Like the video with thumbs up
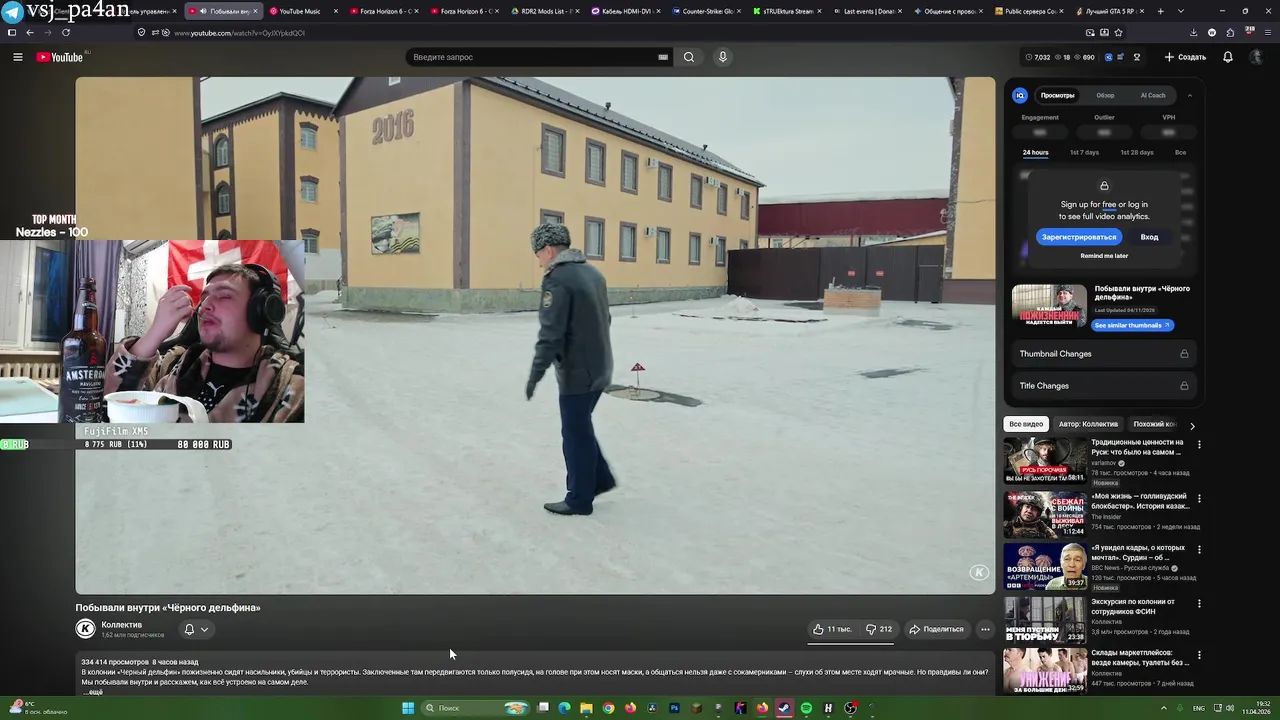This screenshot has height=720, width=1280. (x=832, y=629)
